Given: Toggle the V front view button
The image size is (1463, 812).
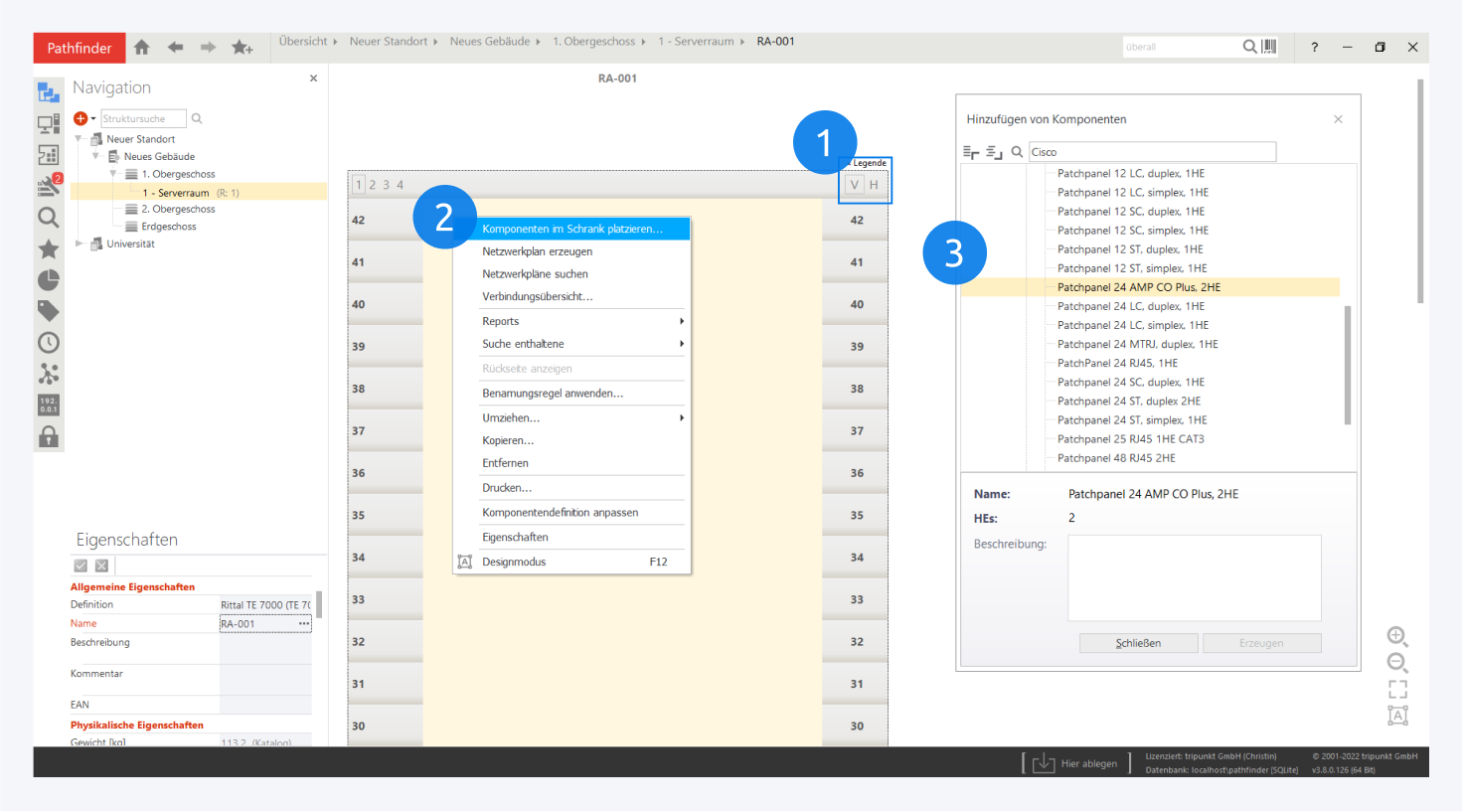Looking at the screenshot, I should (x=854, y=185).
